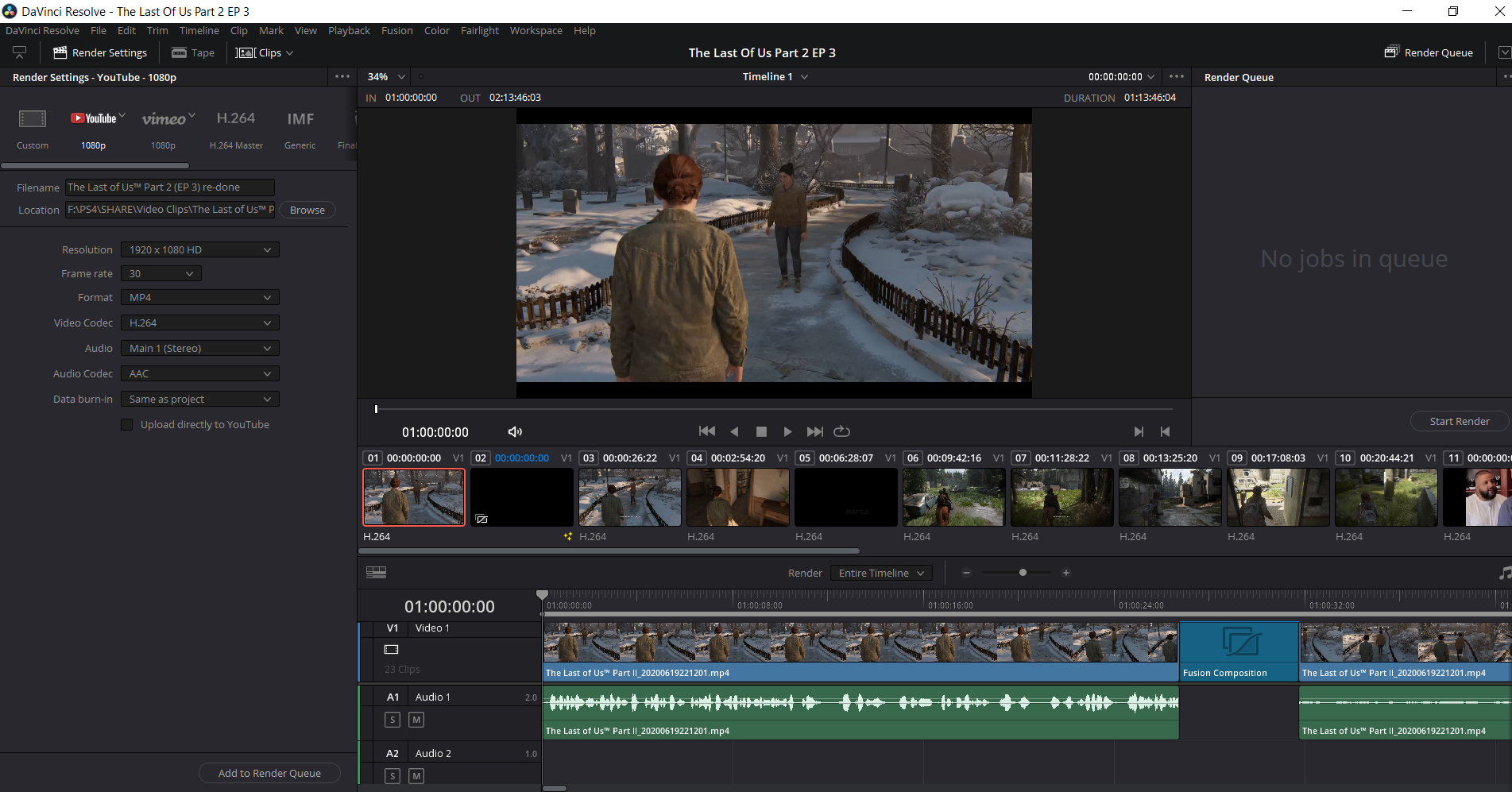Click the render preset horizontal scrollbar

click(x=95, y=165)
